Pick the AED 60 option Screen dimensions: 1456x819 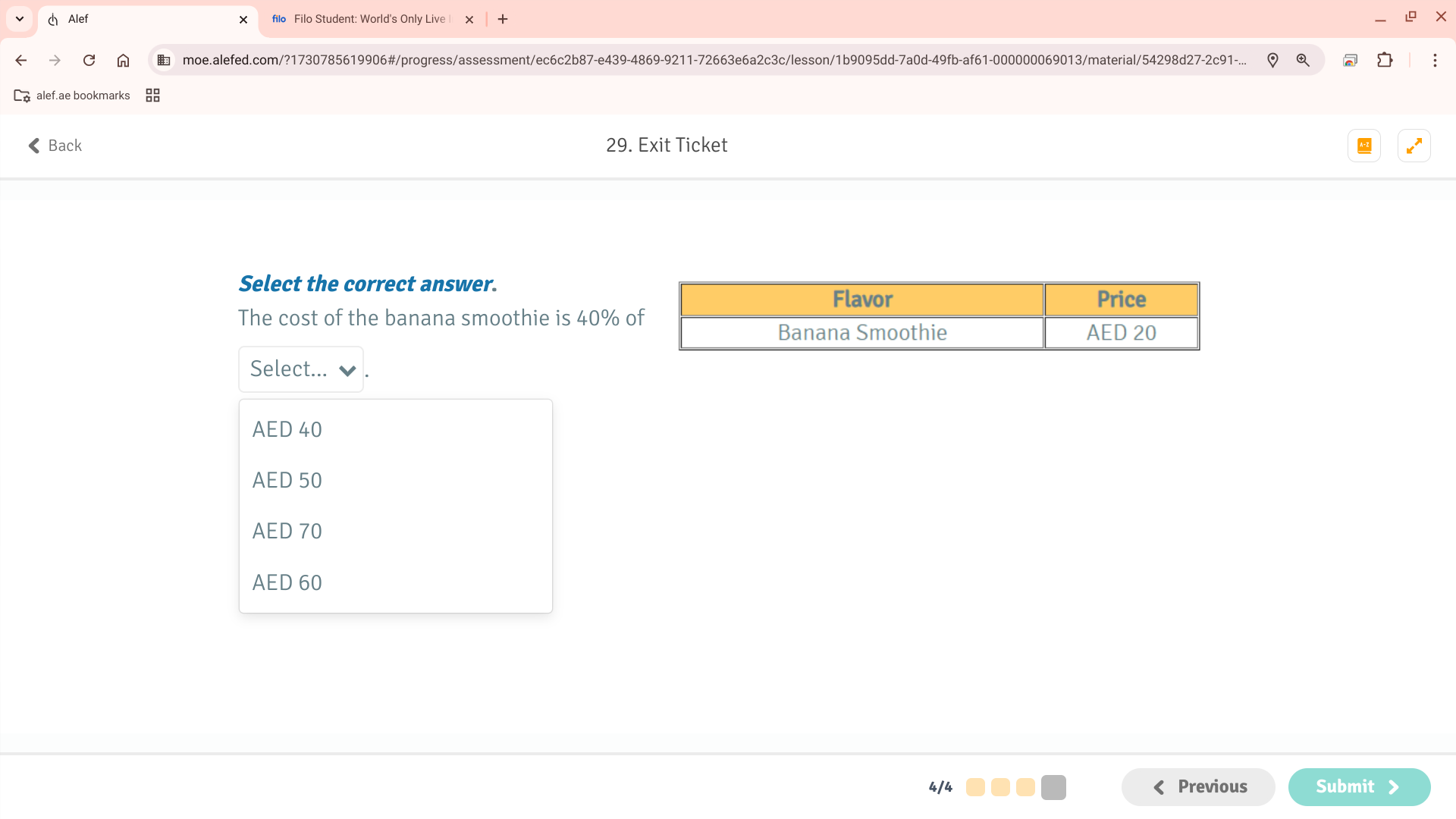point(287,583)
